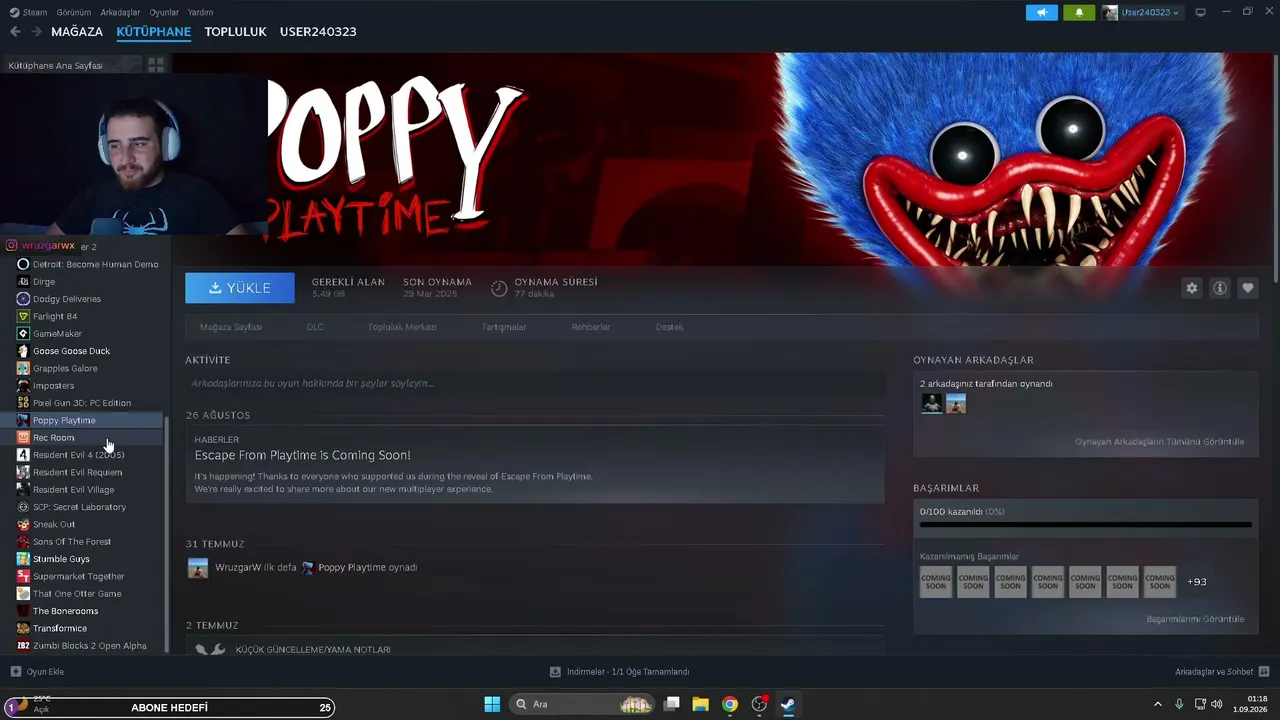Go to the TOPLULUK section

[x=235, y=32]
